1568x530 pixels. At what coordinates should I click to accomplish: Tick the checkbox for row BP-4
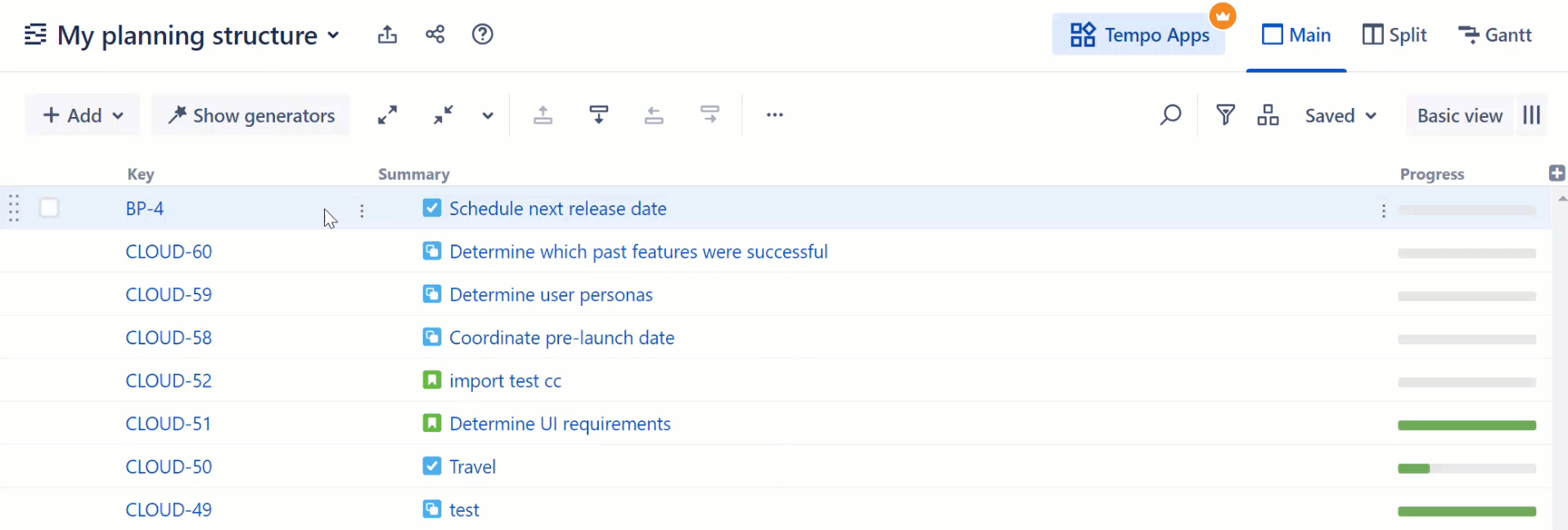[x=49, y=209]
